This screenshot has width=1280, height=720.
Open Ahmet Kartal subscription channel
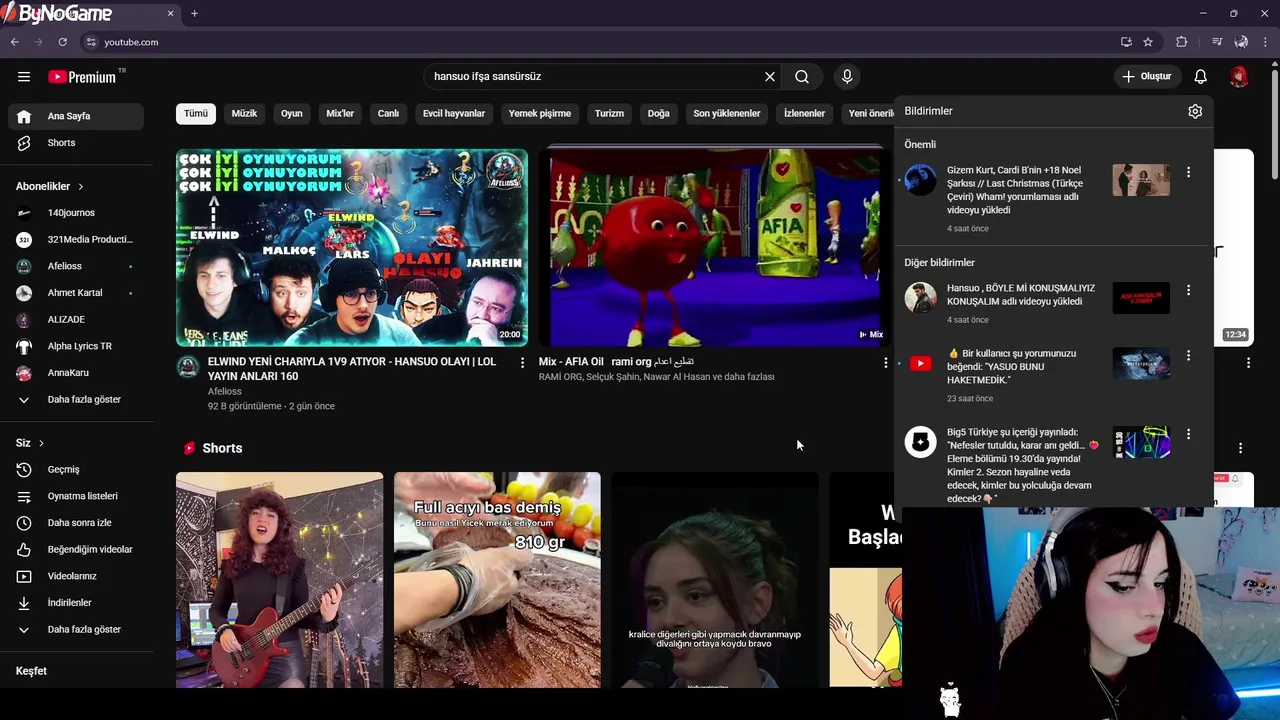click(76, 293)
